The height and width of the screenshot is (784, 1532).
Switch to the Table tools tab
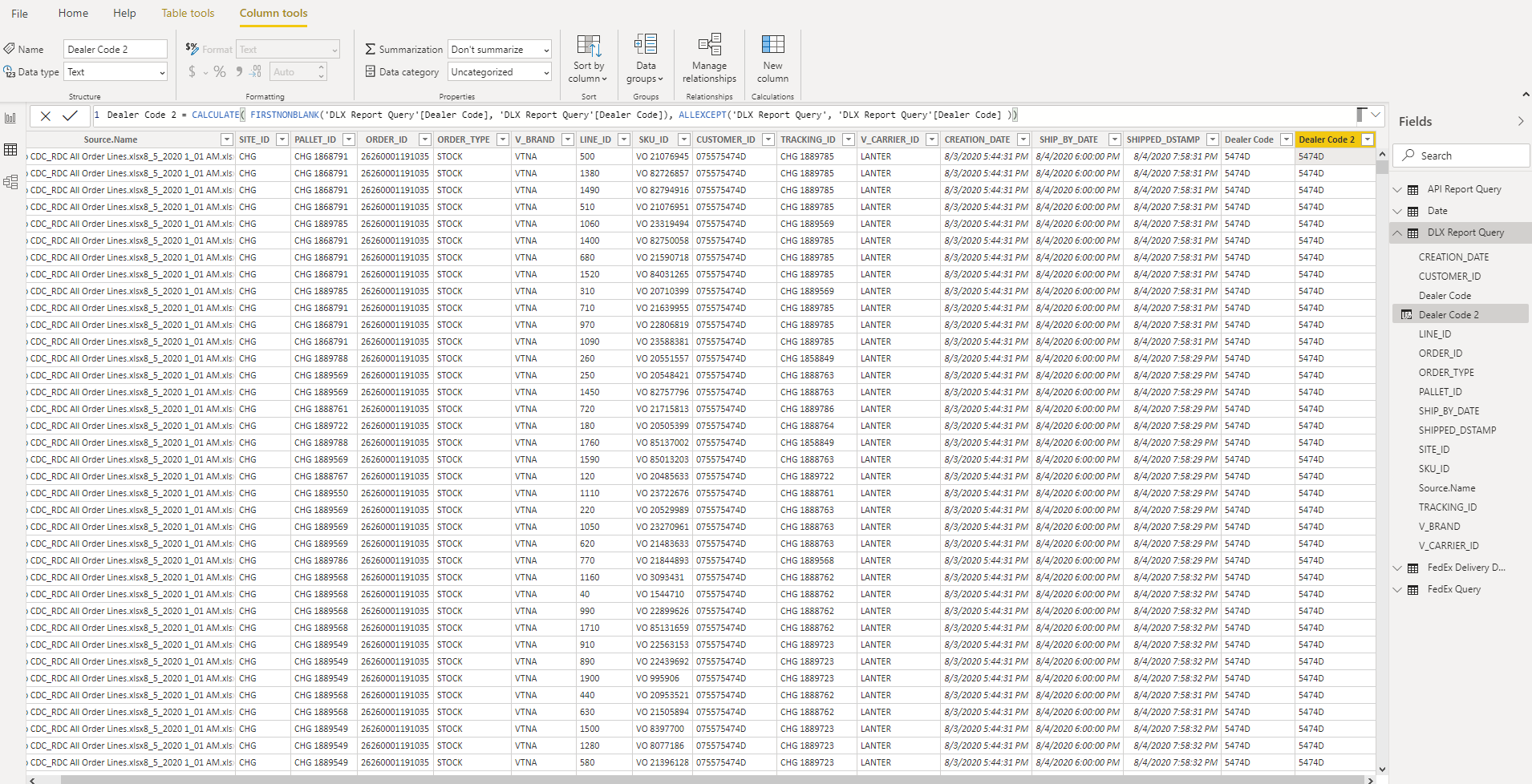188,13
